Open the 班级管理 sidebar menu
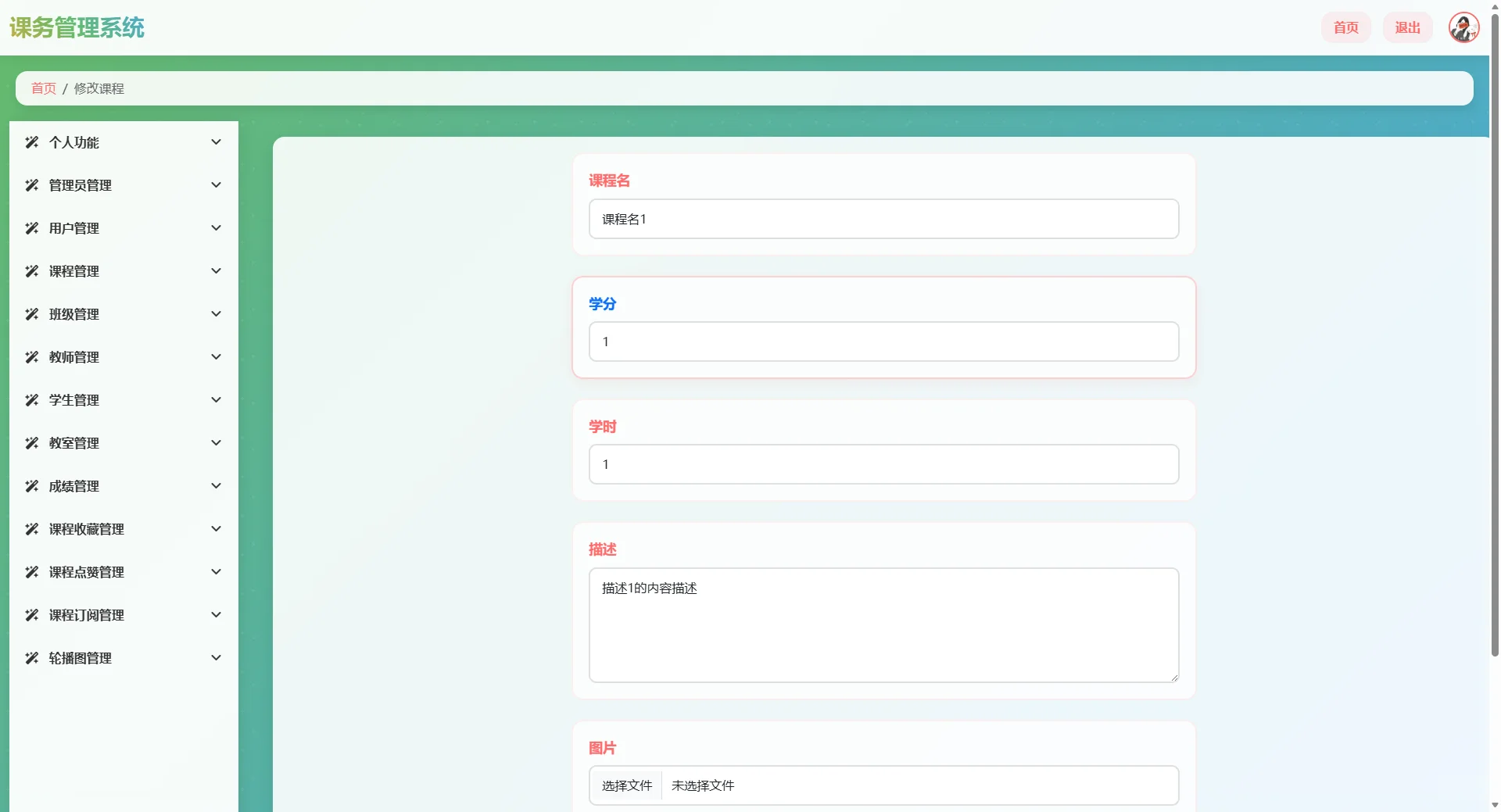The height and width of the screenshot is (812, 1501). 124,314
